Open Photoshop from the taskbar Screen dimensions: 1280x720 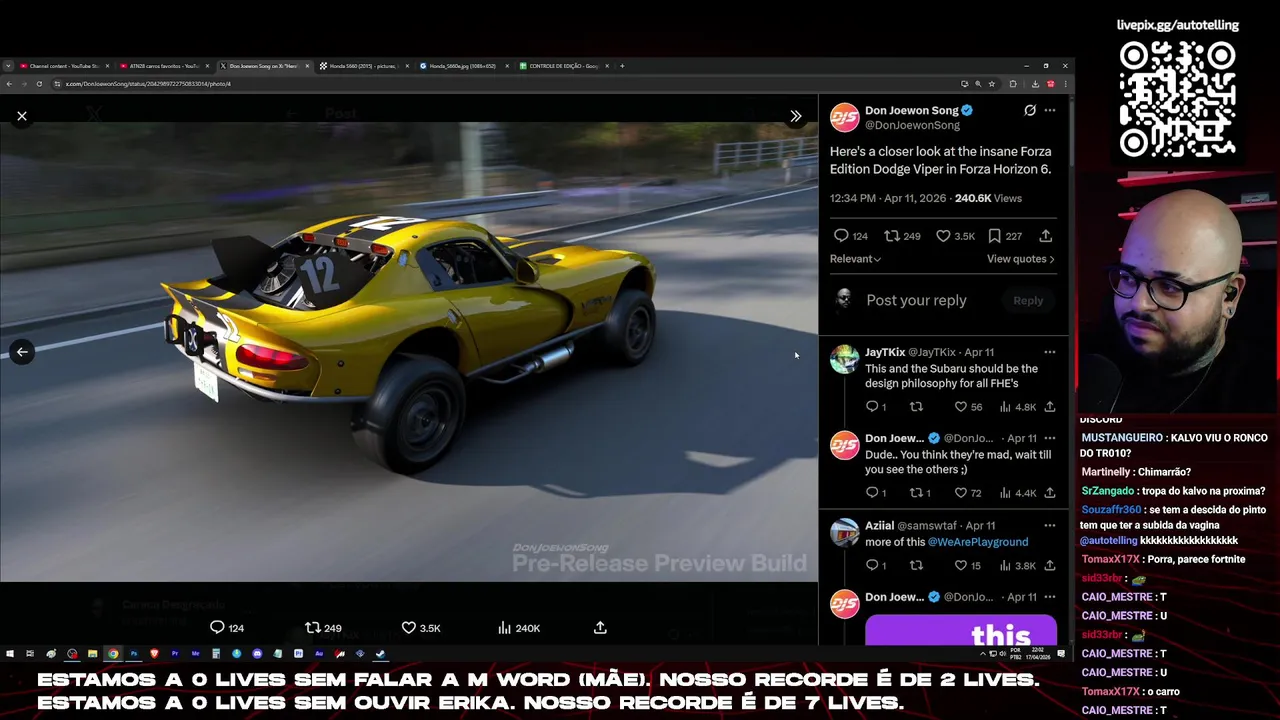tap(133, 654)
